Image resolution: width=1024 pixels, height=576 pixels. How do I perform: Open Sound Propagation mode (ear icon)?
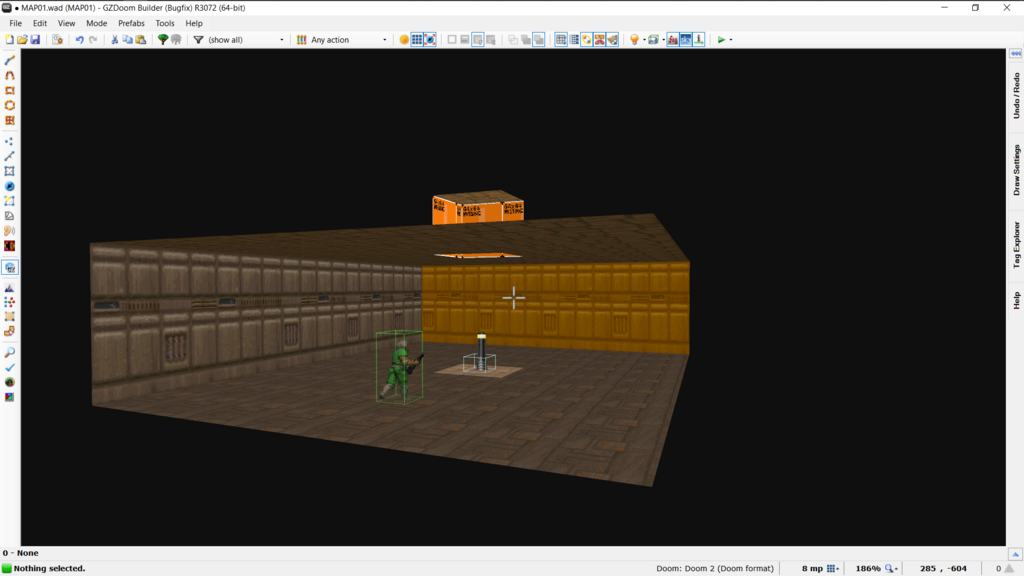click(10, 231)
